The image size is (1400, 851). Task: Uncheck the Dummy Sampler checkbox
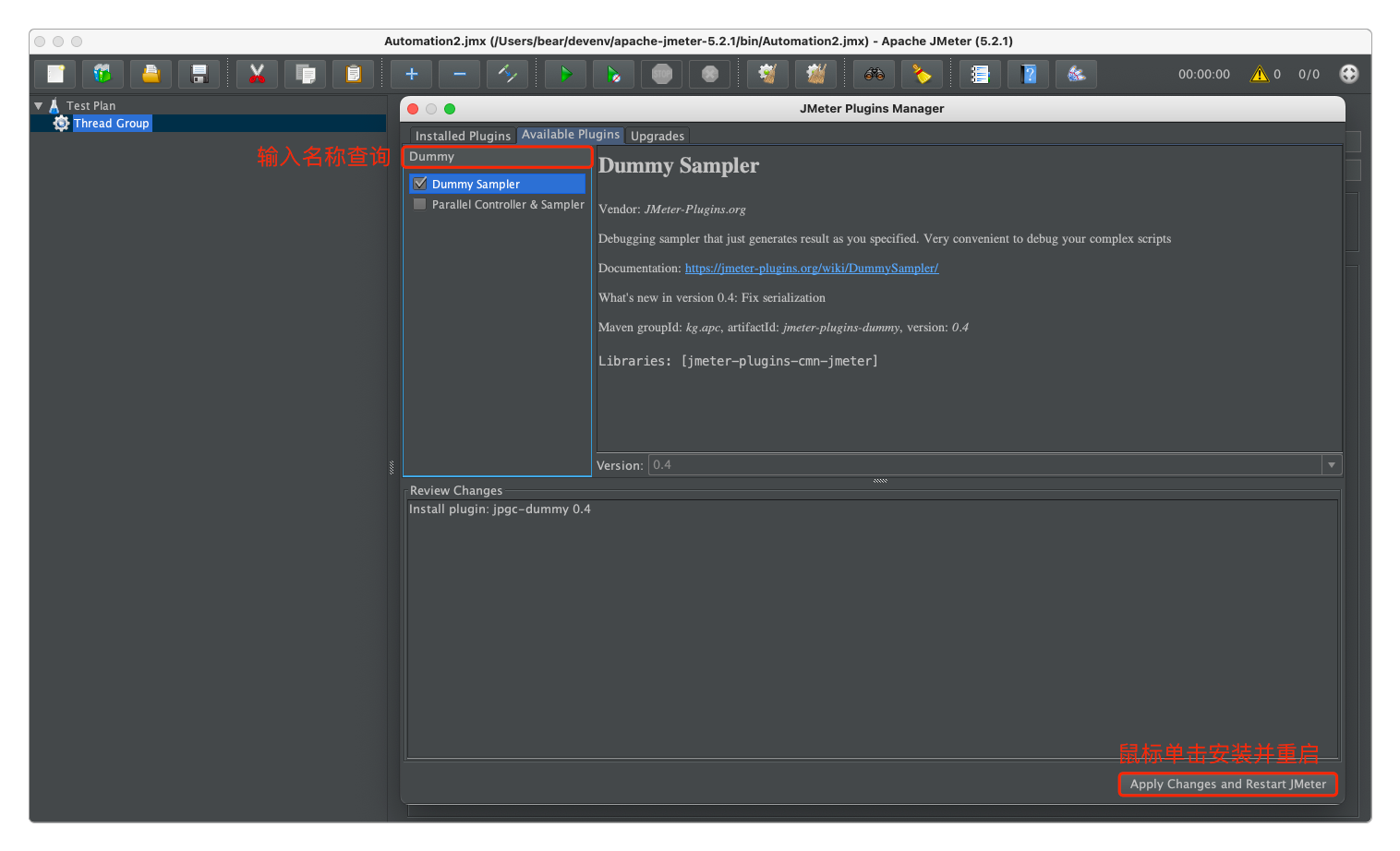click(x=420, y=184)
